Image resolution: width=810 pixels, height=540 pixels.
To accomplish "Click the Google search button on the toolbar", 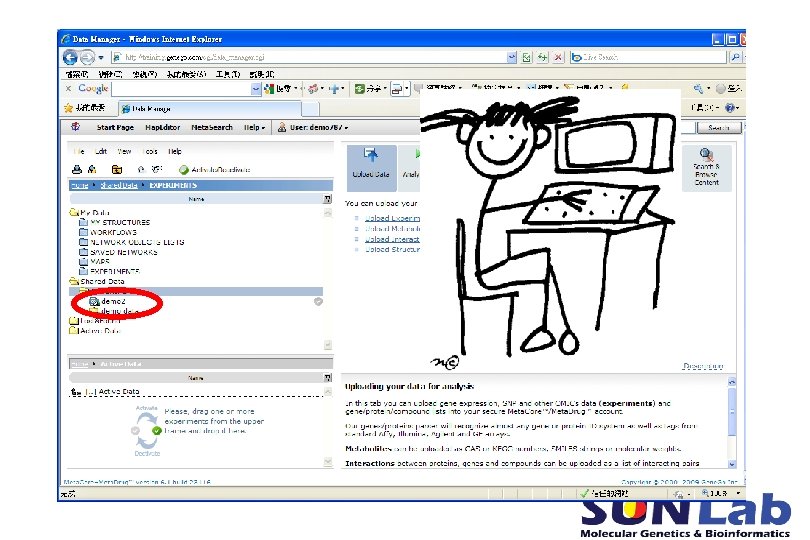I will (279, 89).
